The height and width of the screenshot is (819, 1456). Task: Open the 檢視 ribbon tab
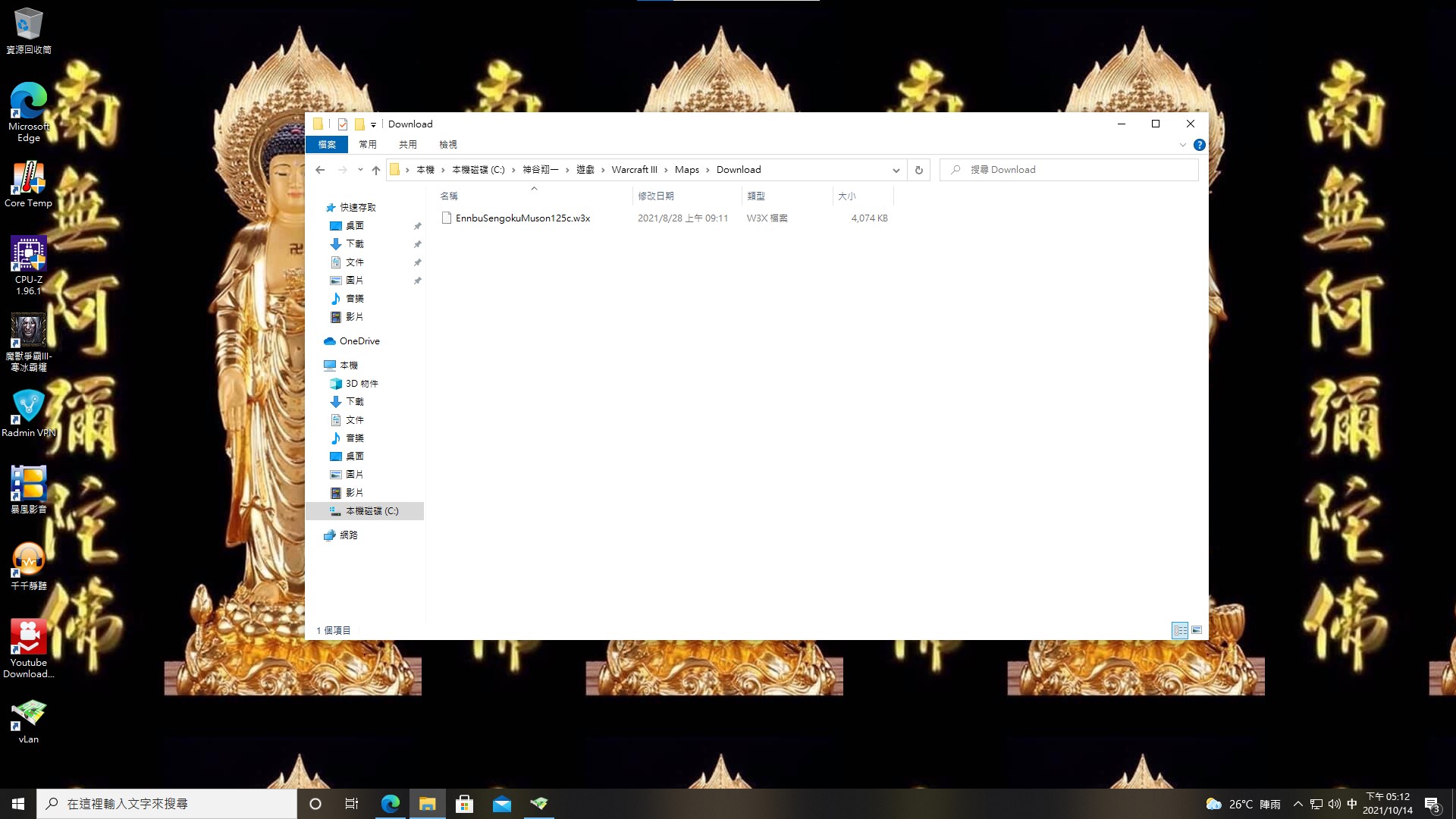(x=447, y=145)
